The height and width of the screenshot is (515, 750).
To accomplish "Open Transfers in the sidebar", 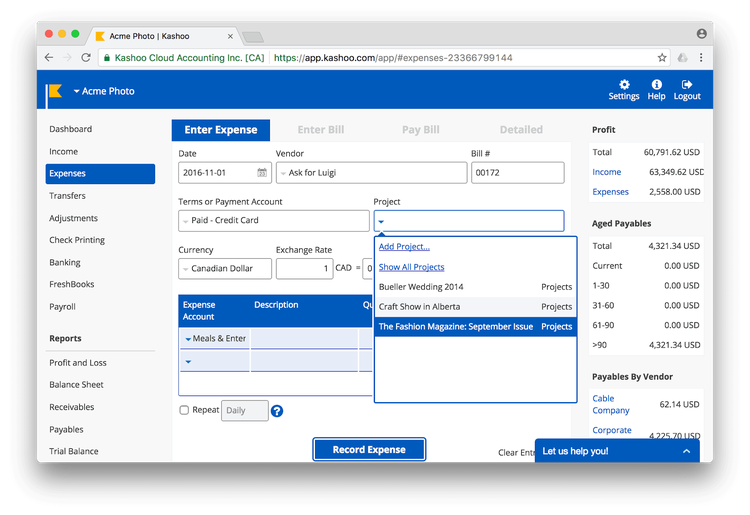I will 67,196.
